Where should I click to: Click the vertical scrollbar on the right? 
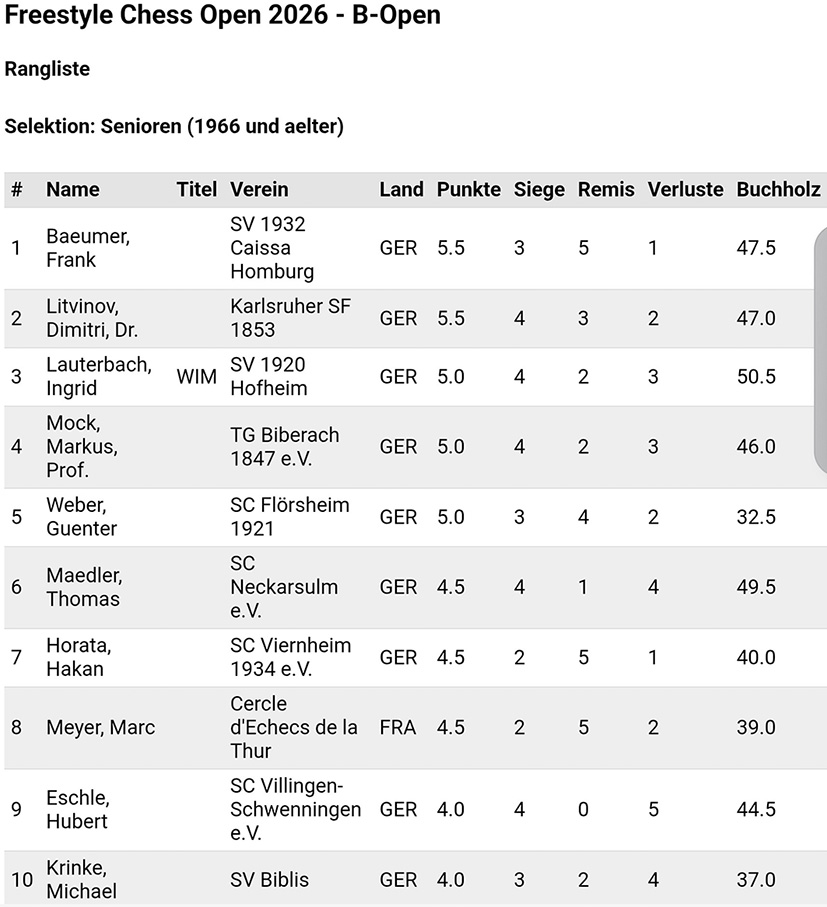coord(821,350)
